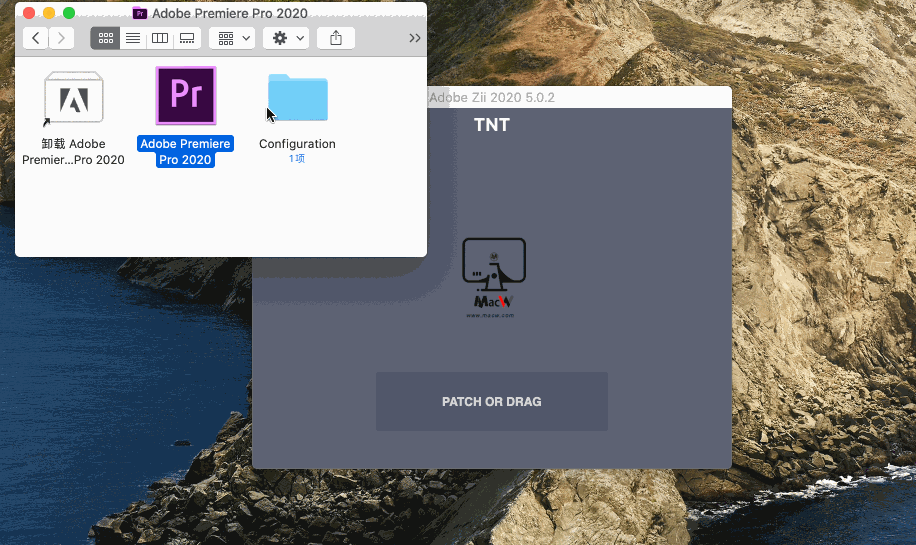Open the group-by arrangement dropdown
The height and width of the screenshot is (545, 916).
pos(233,38)
